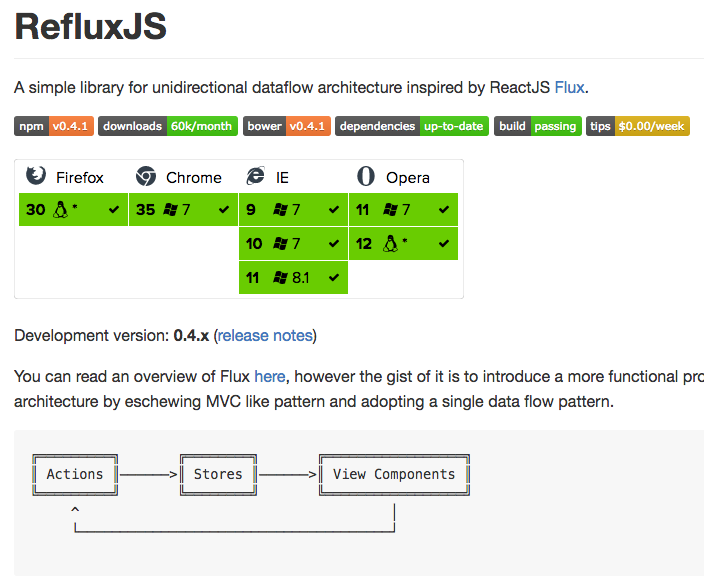Open the dependencies up-to-date badge

click(x=412, y=126)
